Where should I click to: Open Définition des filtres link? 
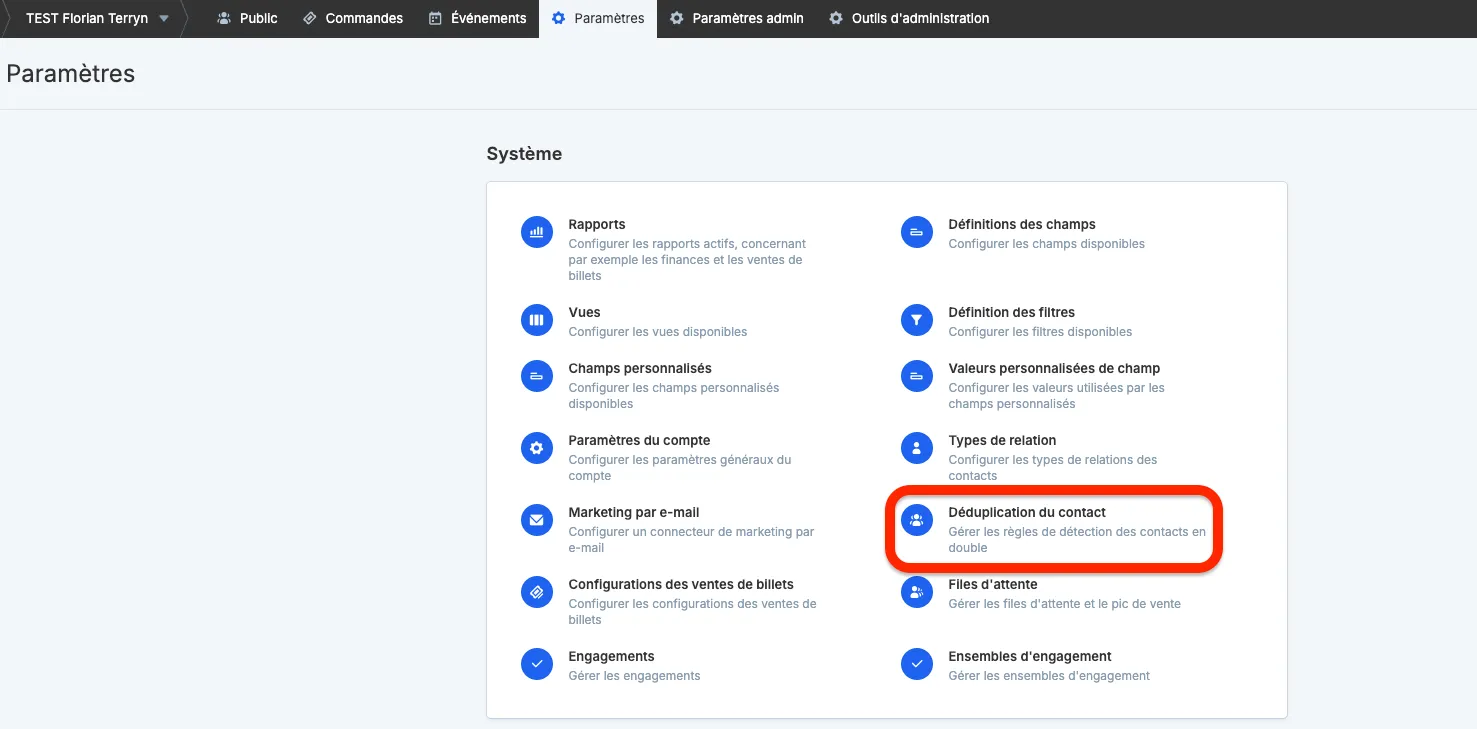[1012, 313]
